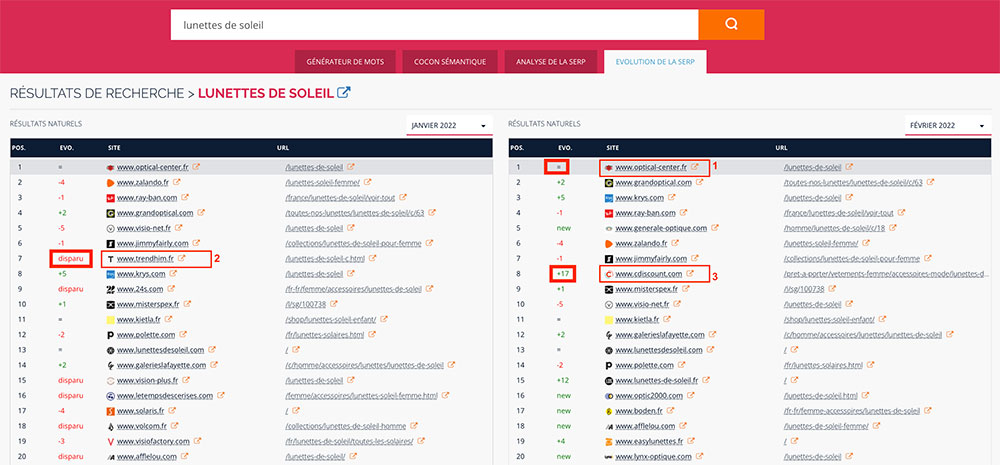
Task: Go to the Analyse de la SERP tab
Action: [x=550, y=62]
